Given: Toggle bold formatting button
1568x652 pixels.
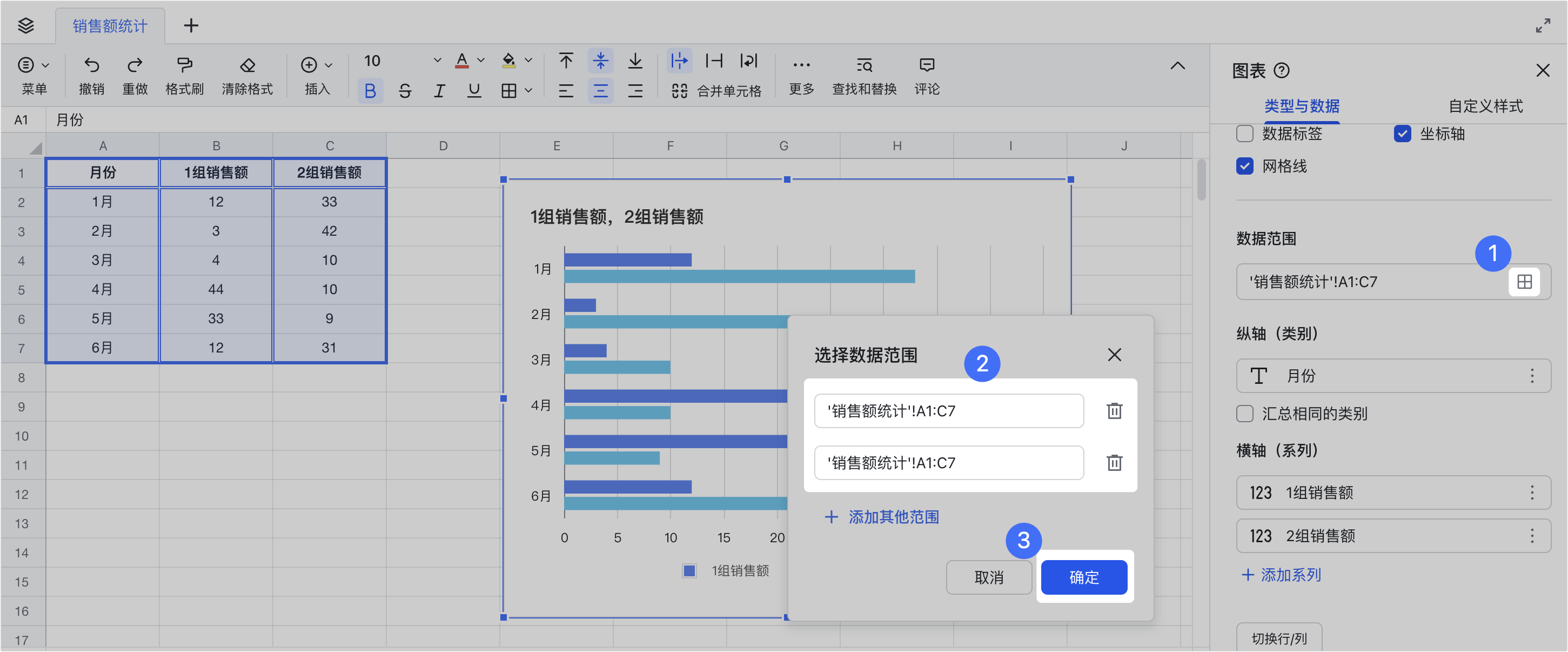Looking at the screenshot, I should click(x=370, y=91).
